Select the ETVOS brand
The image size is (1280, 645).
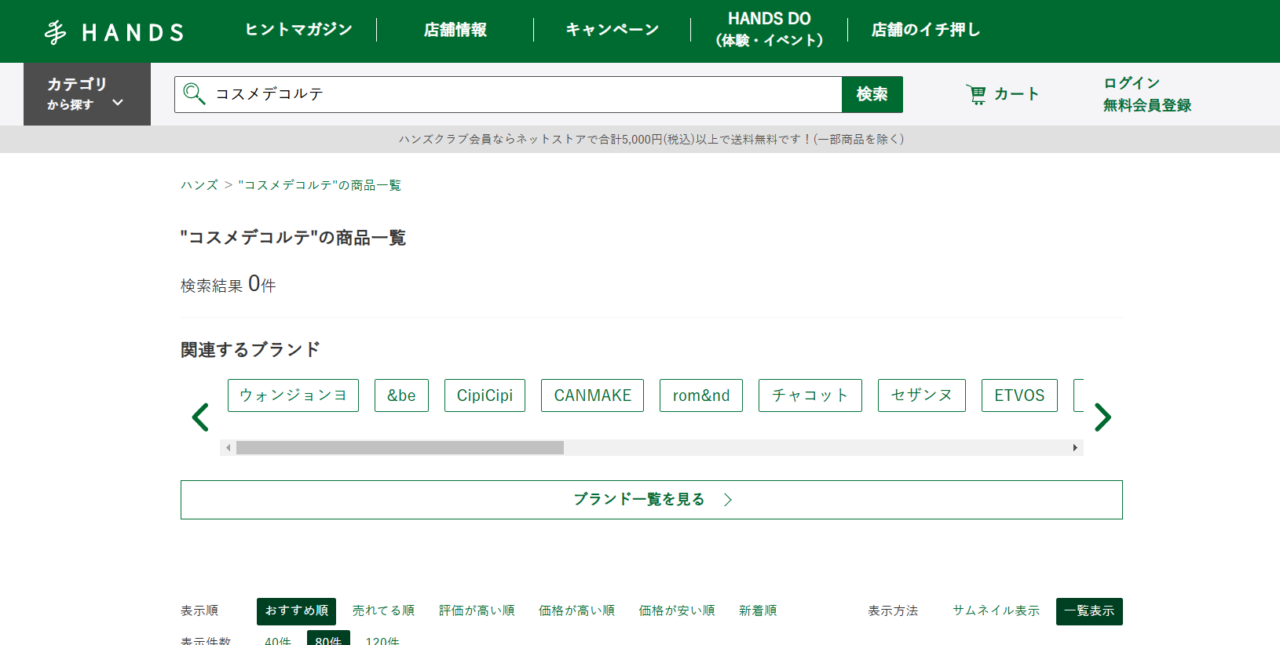click(1019, 395)
